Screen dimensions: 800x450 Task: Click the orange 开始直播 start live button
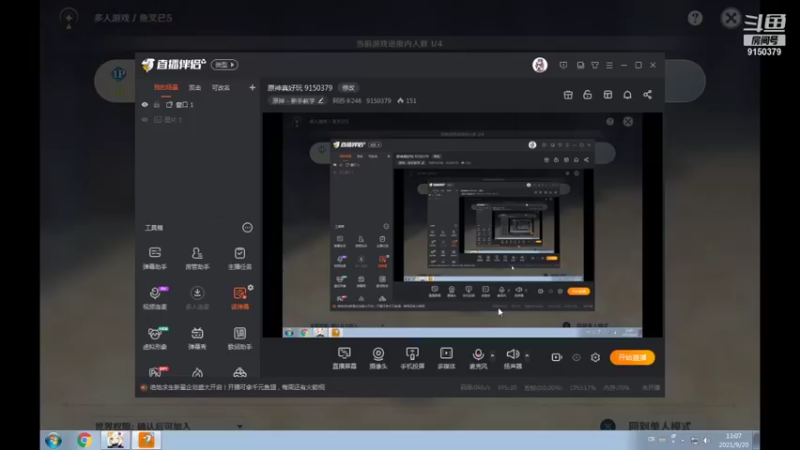coord(632,357)
